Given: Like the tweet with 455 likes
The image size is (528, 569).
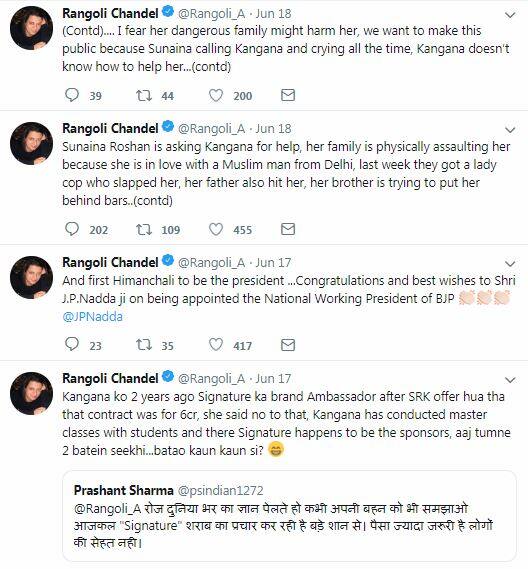Looking at the screenshot, I should 216,229.
